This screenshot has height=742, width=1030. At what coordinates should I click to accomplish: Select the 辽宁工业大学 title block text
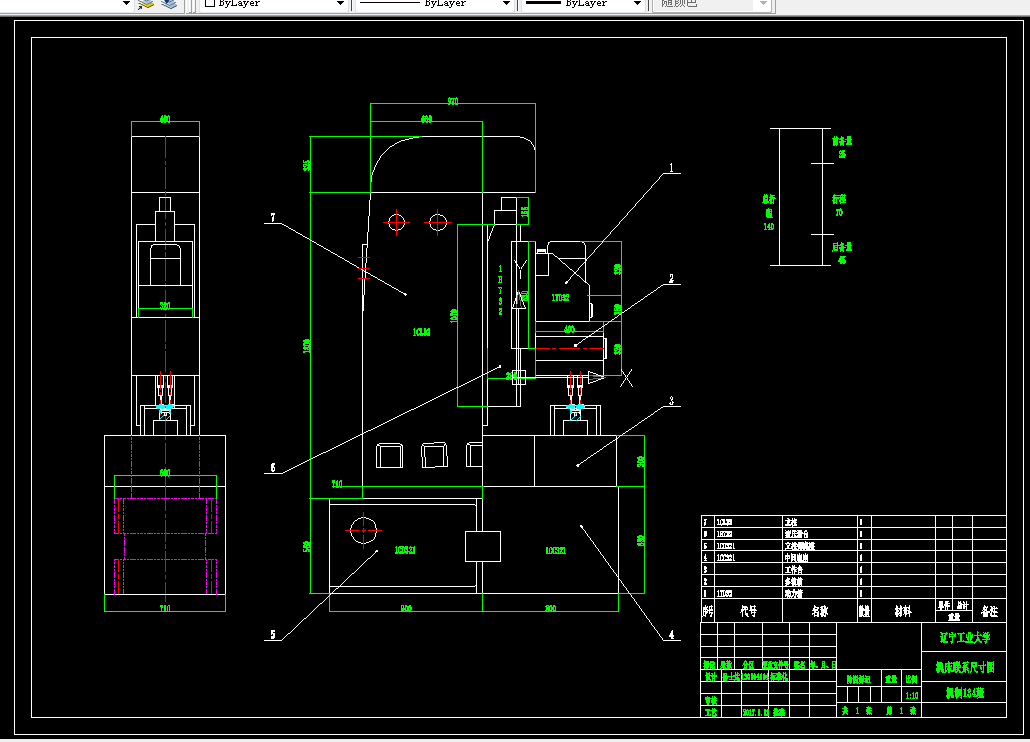click(964, 638)
